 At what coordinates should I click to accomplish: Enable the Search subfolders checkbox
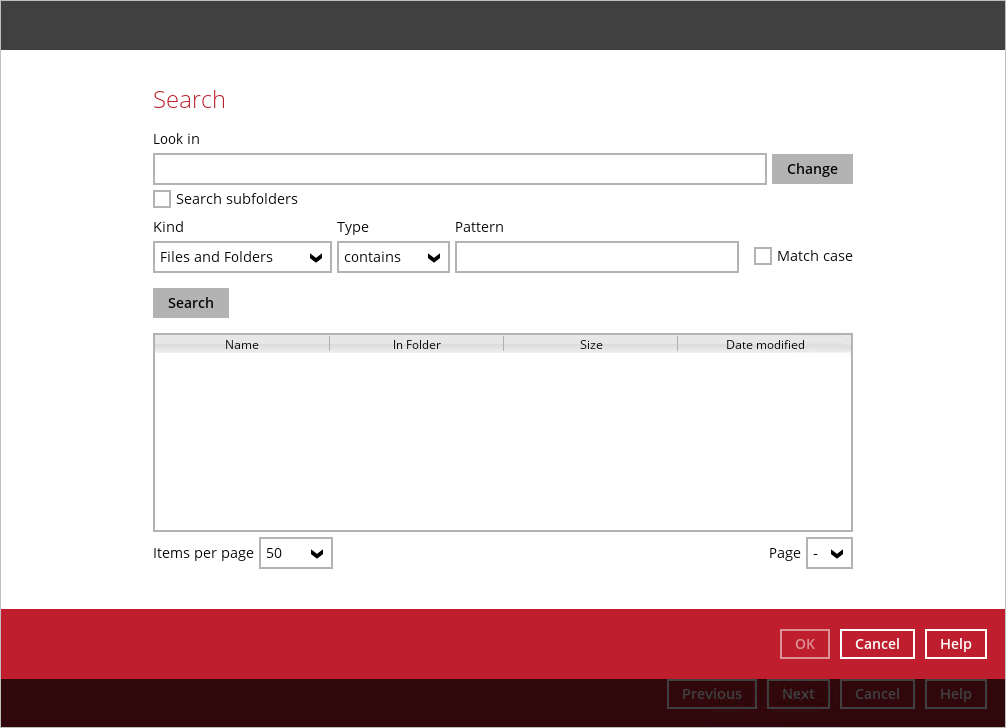(162, 199)
